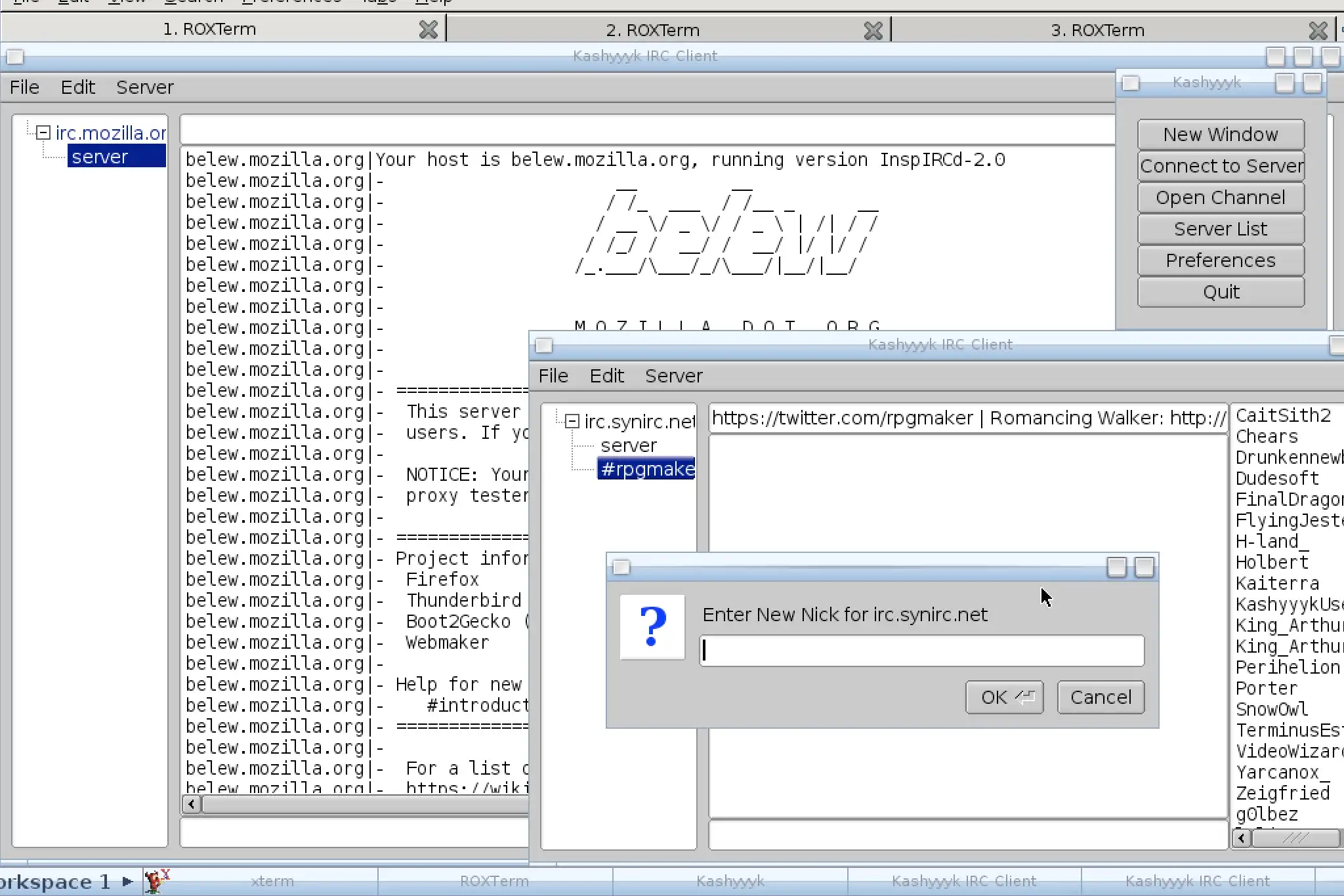Switch to ROXTerm in the taskbar

[x=494, y=881]
